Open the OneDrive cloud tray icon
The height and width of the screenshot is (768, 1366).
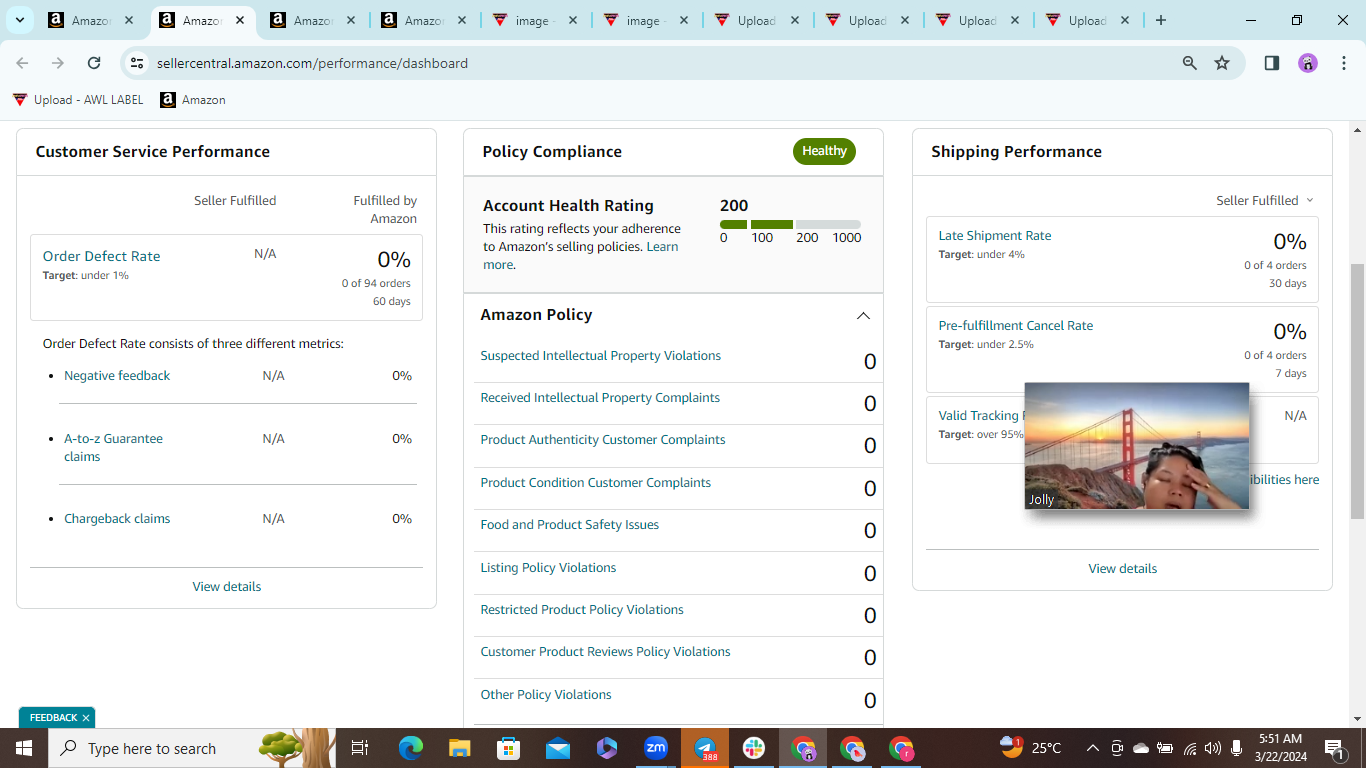click(1141, 748)
